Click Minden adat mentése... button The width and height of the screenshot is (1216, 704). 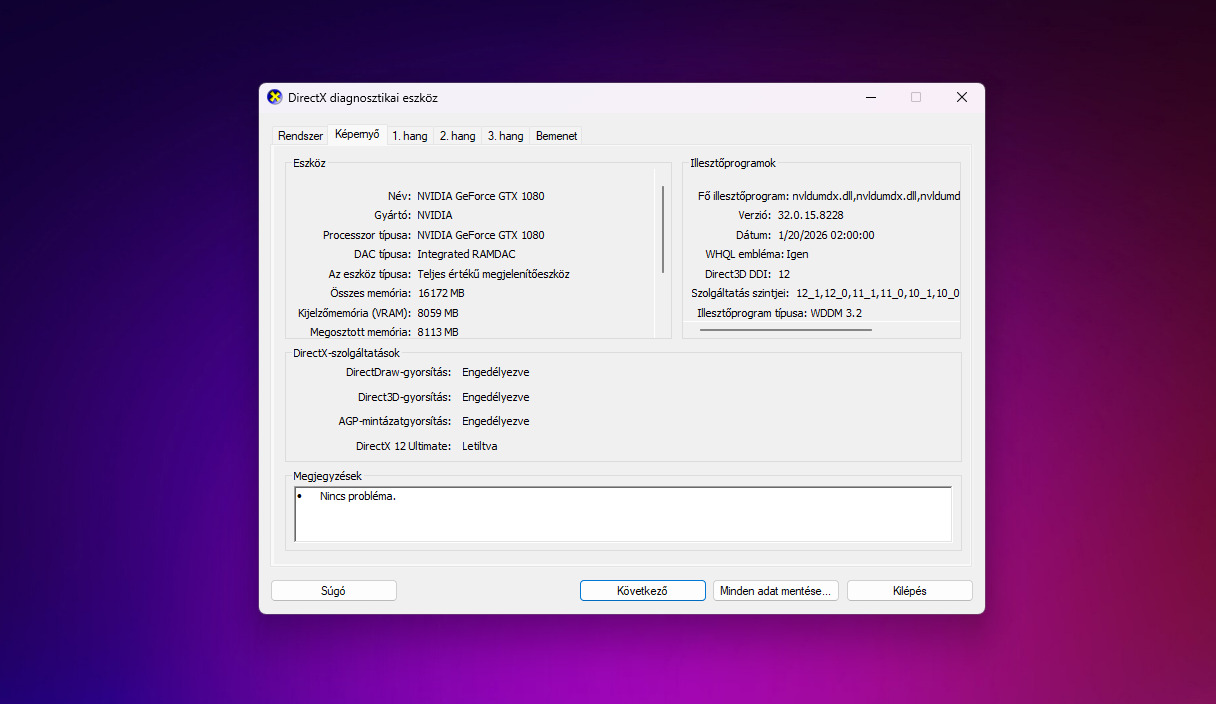click(776, 590)
